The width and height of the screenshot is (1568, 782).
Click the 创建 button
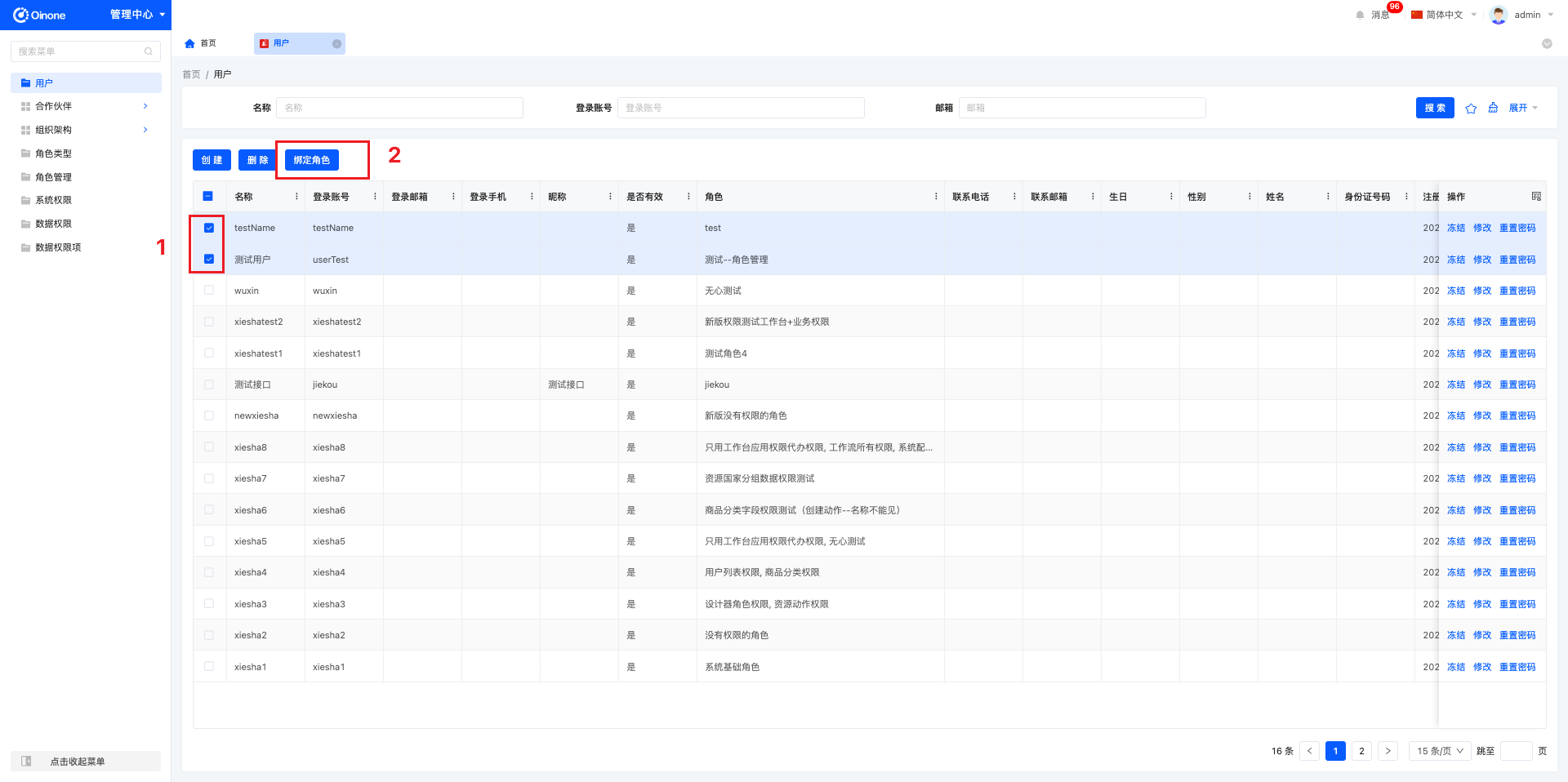(x=212, y=160)
